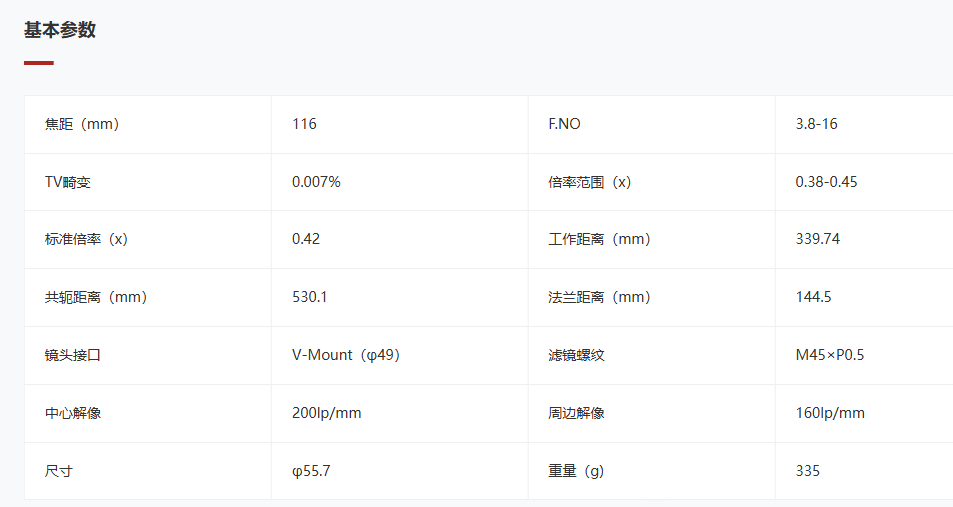Select the working distance value 339.74
The height and width of the screenshot is (507, 953).
coord(817,239)
